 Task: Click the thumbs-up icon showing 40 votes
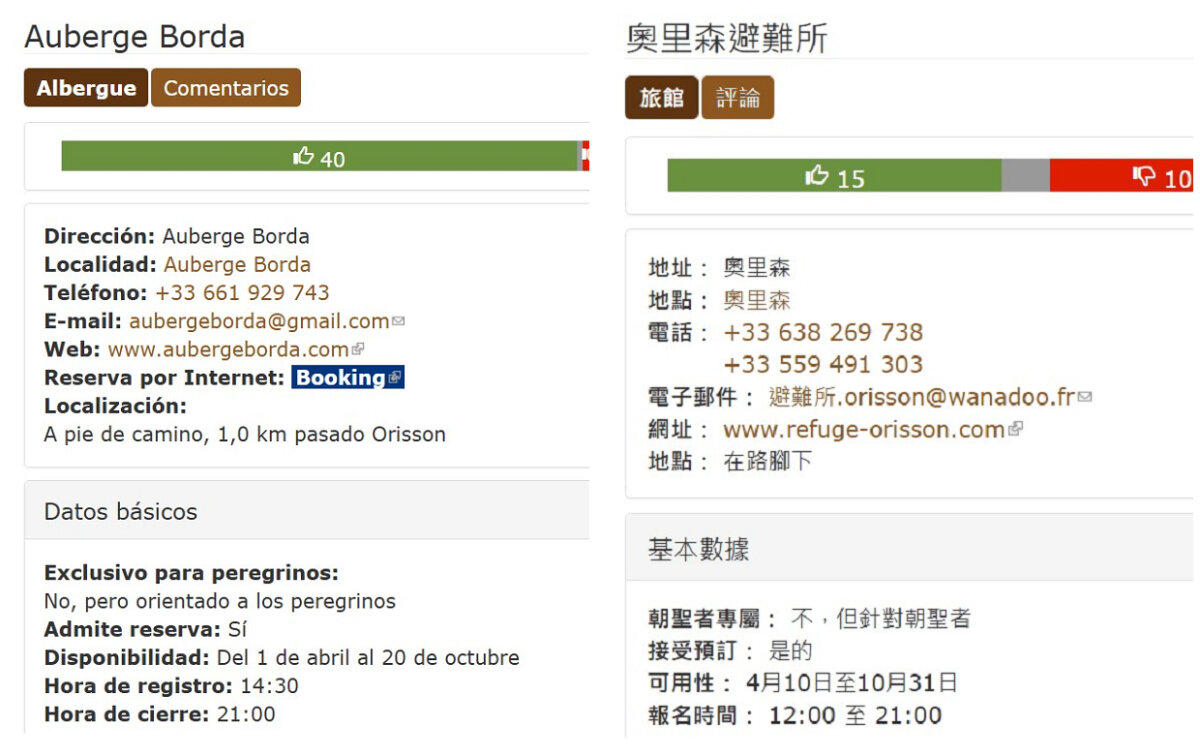[x=304, y=157]
